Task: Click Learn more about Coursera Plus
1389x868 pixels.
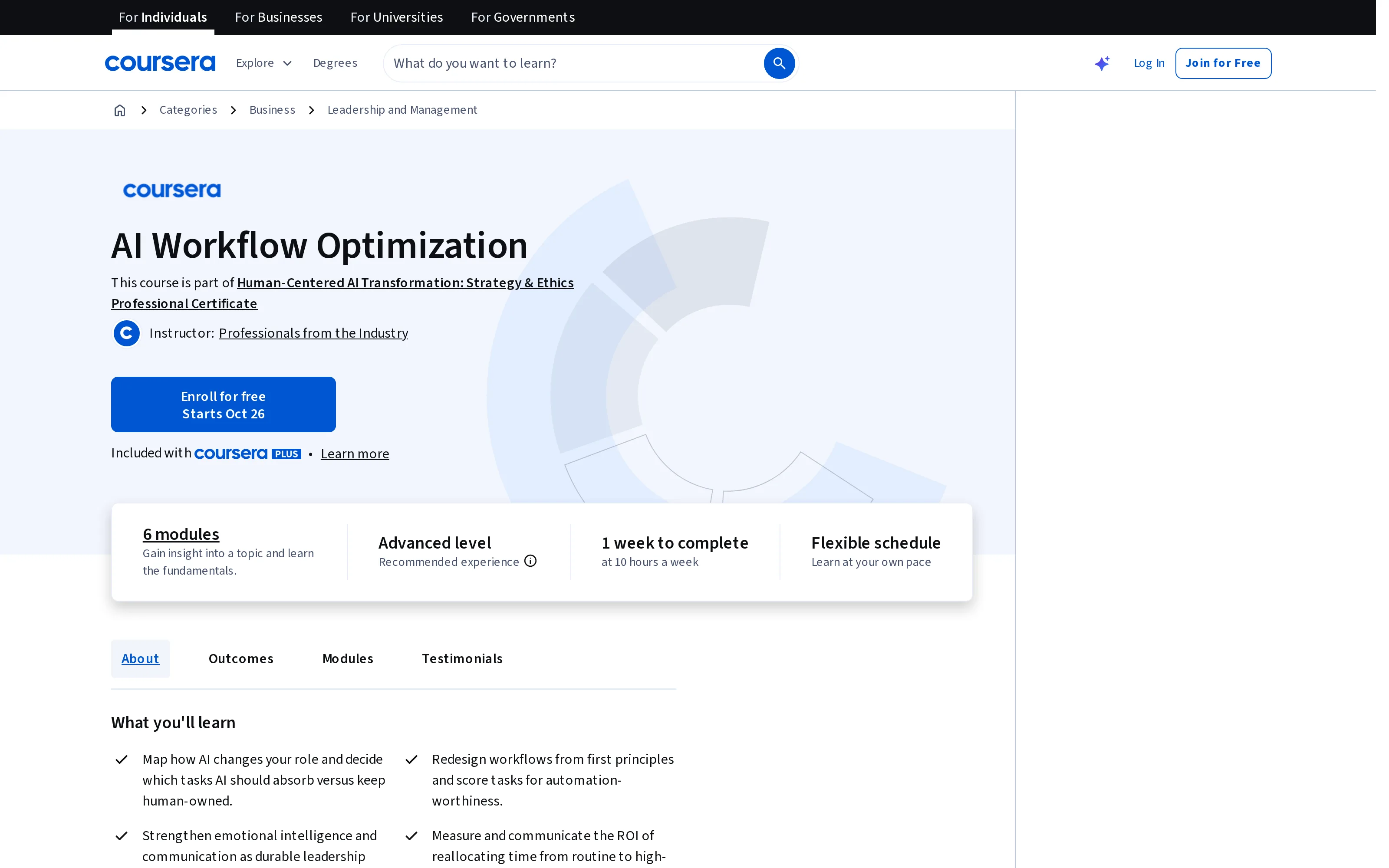Action: pos(355,454)
